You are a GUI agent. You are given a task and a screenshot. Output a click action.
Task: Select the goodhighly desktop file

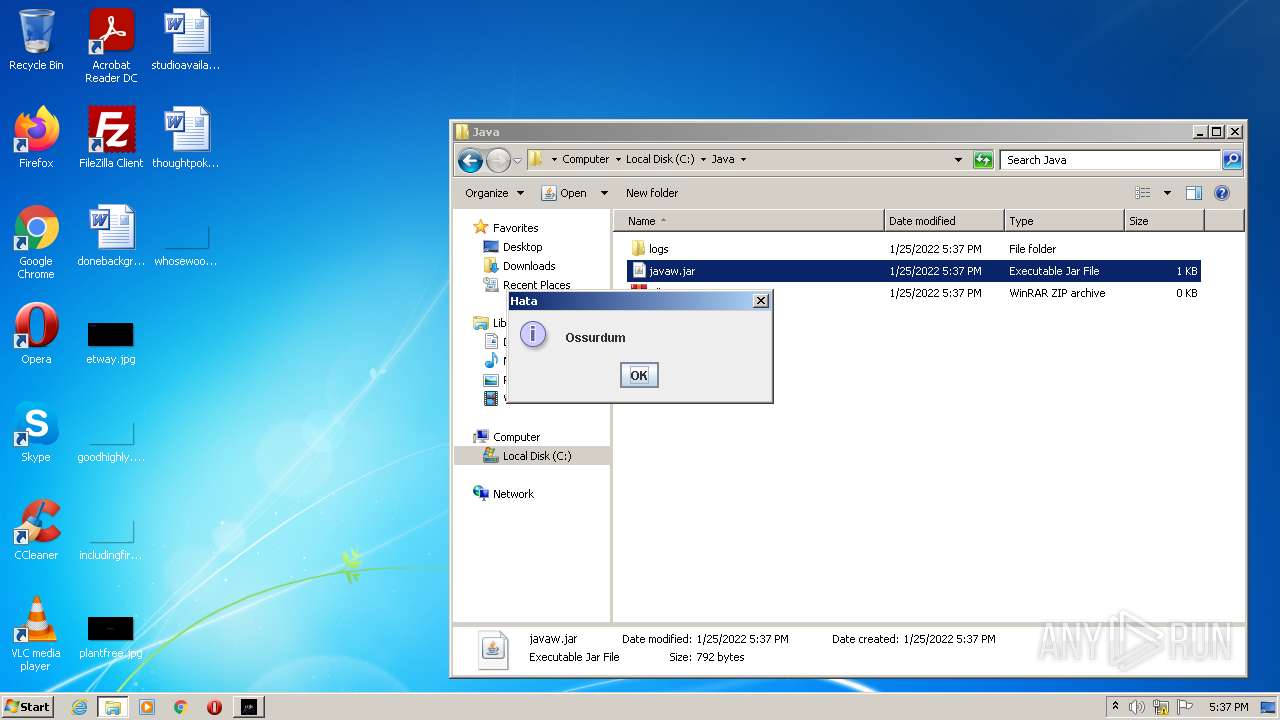point(111,442)
